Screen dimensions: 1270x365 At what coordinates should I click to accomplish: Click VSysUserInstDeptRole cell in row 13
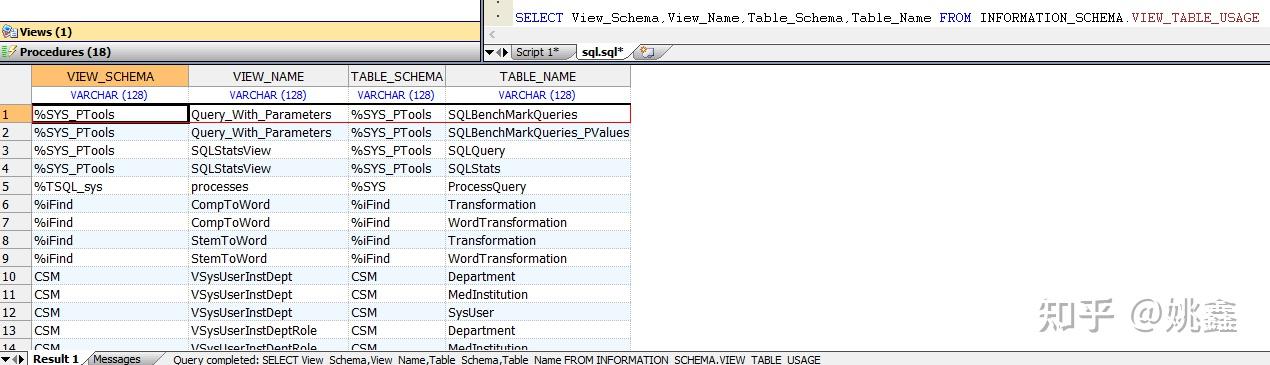click(x=268, y=330)
